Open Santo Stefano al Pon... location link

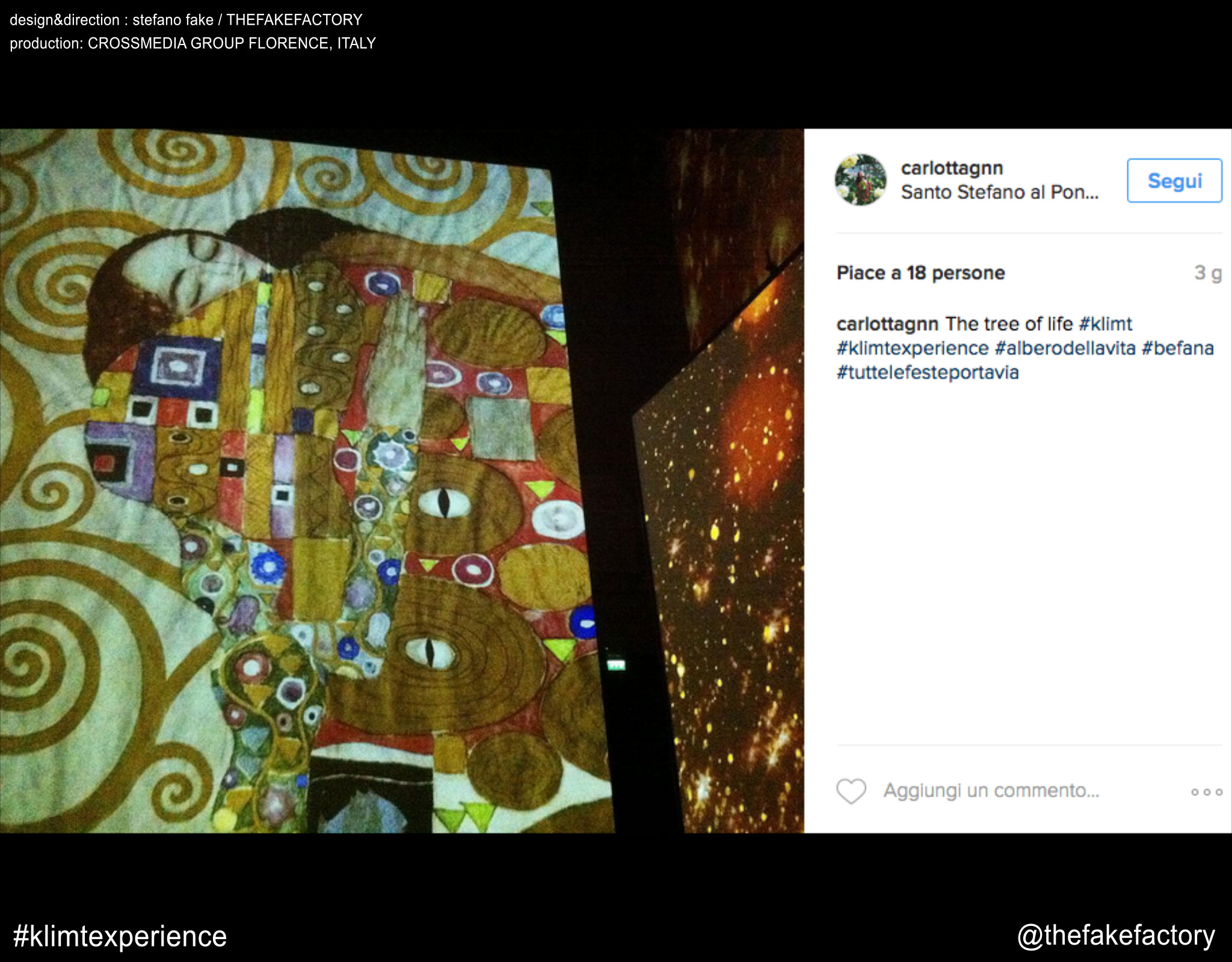(x=999, y=192)
